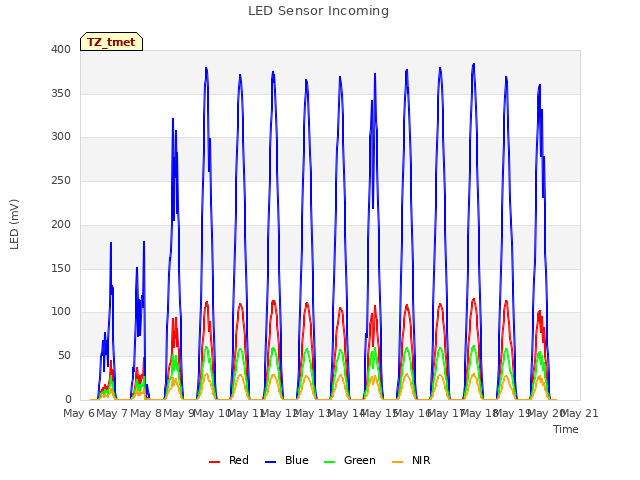Click the May 21 x-axis tick label

coord(580,413)
